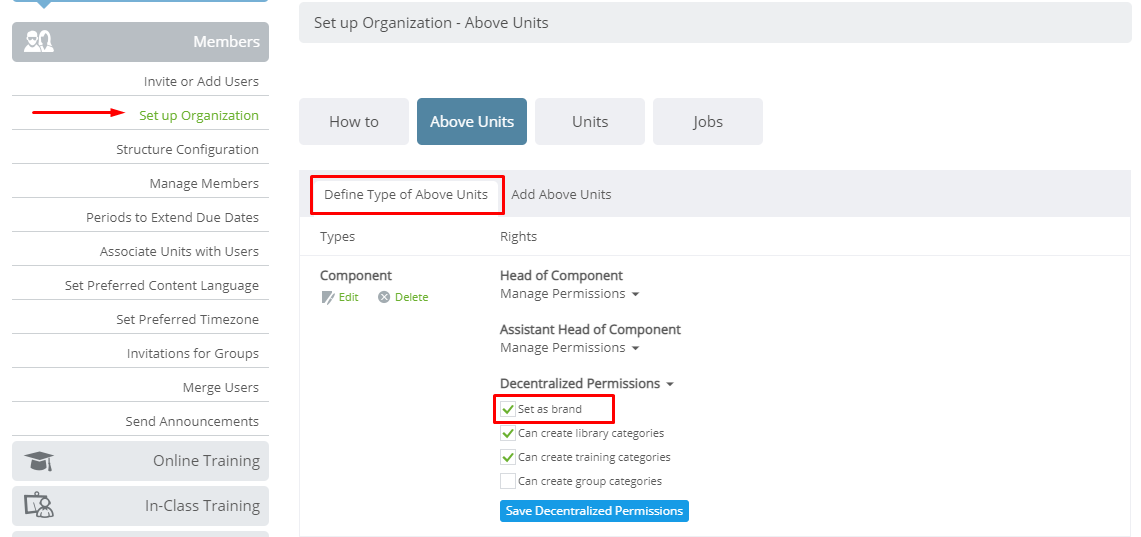Click the Delete link for Component

tap(411, 297)
